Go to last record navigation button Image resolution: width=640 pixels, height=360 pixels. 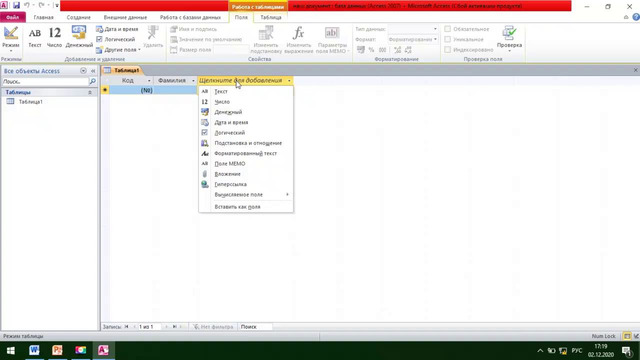pyautogui.click(x=174, y=327)
